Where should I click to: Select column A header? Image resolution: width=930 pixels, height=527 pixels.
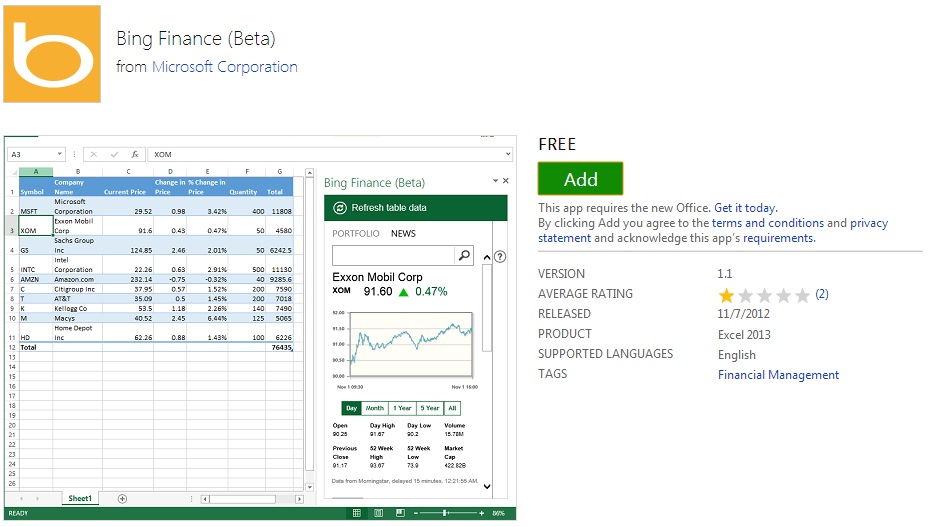click(x=36, y=172)
